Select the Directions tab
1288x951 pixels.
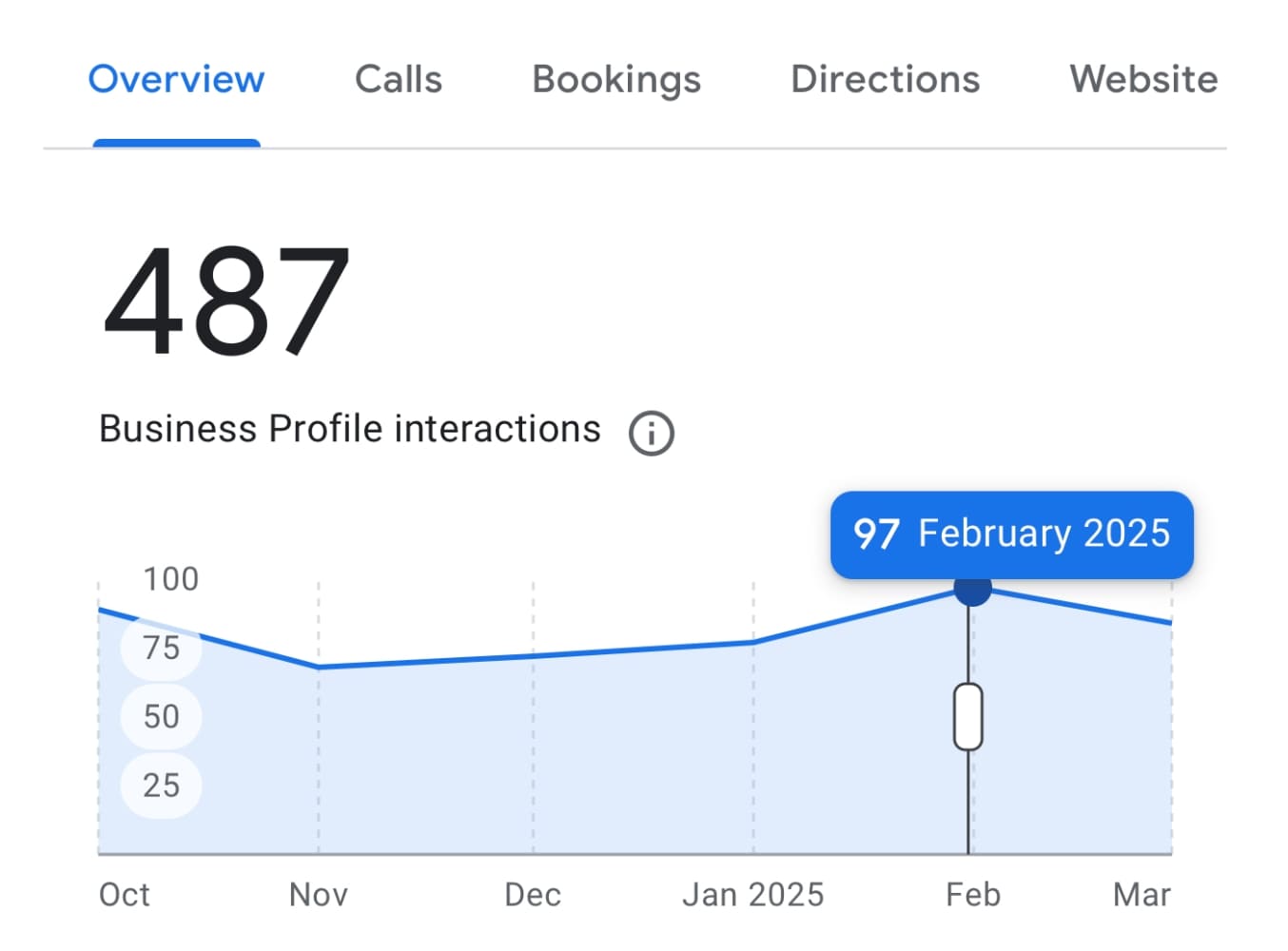[x=885, y=80]
